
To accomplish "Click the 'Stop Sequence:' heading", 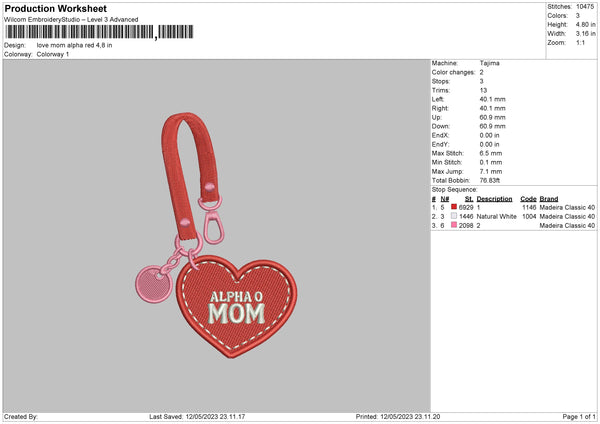I will pyautogui.click(x=455, y=190).
